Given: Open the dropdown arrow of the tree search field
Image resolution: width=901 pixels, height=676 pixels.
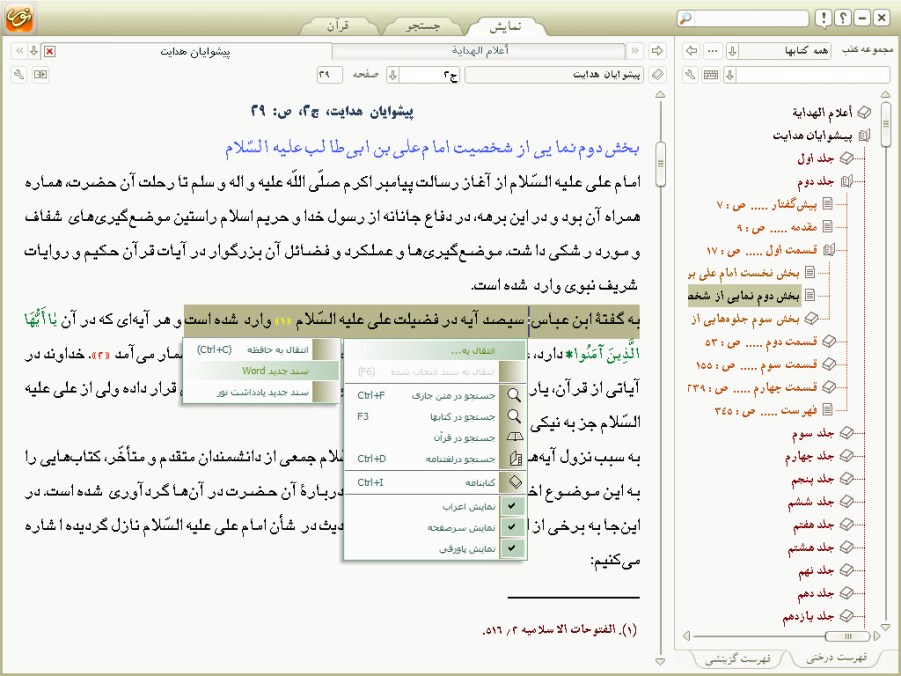Looking at the screenshot, I should 730,75.
